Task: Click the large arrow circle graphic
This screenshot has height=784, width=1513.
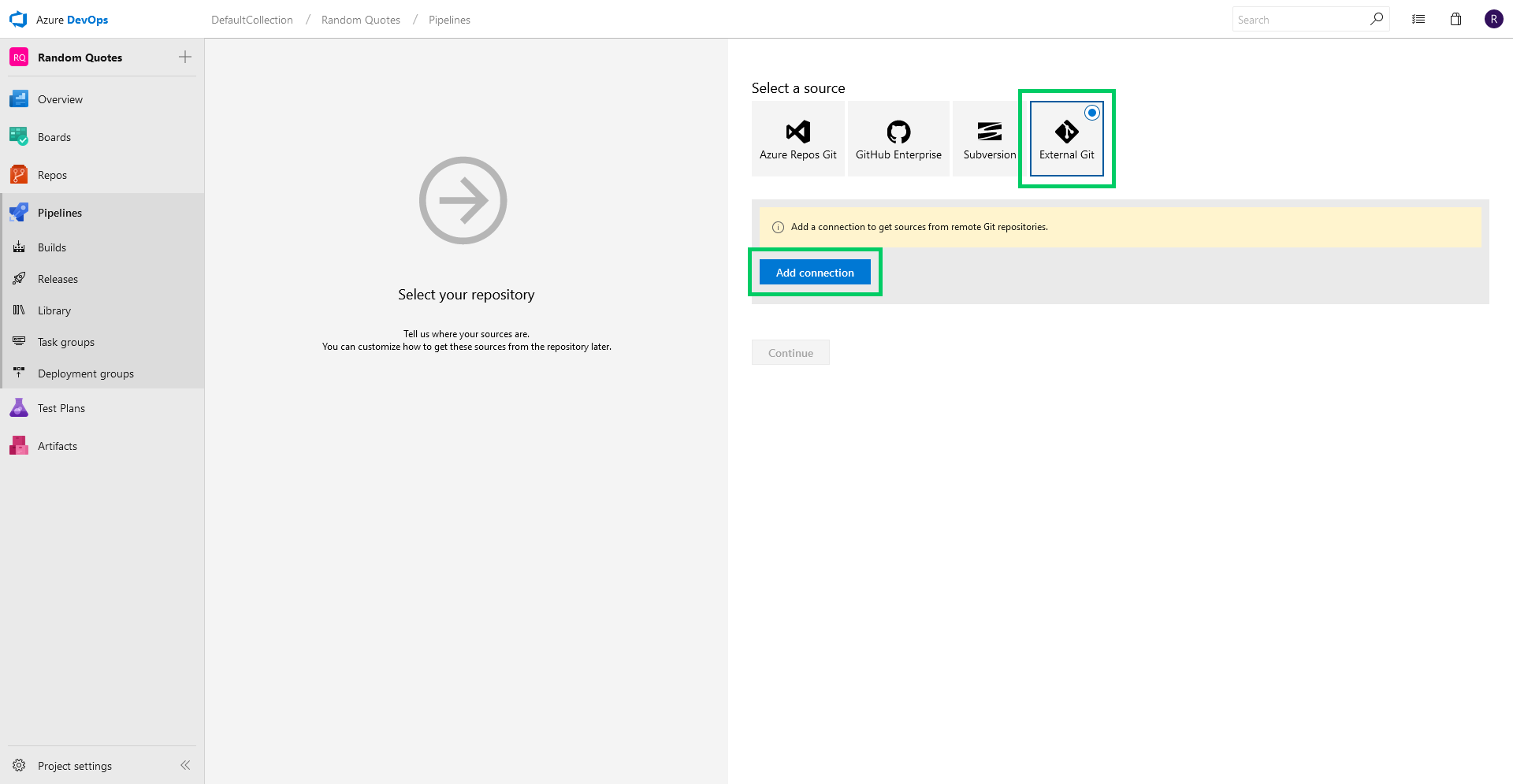Action: pos(463,200)
